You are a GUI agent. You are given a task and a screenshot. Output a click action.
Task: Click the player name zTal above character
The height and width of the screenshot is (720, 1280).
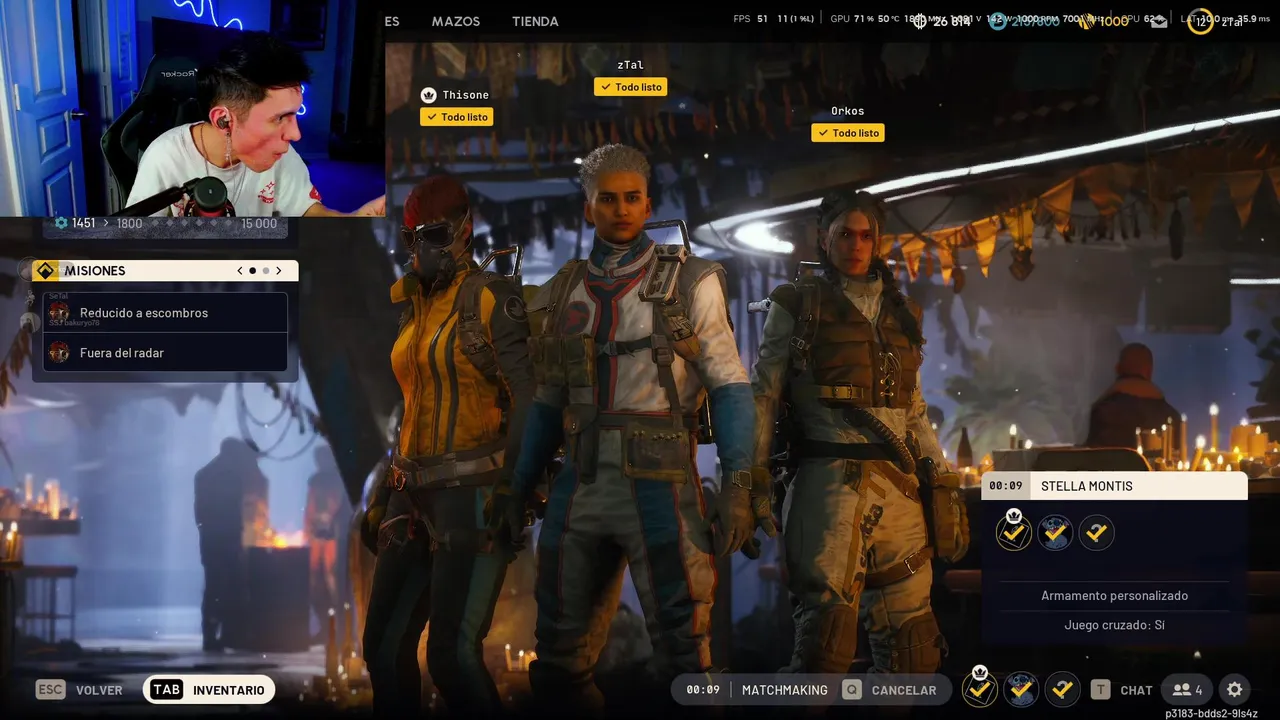[x=630, y=65]
